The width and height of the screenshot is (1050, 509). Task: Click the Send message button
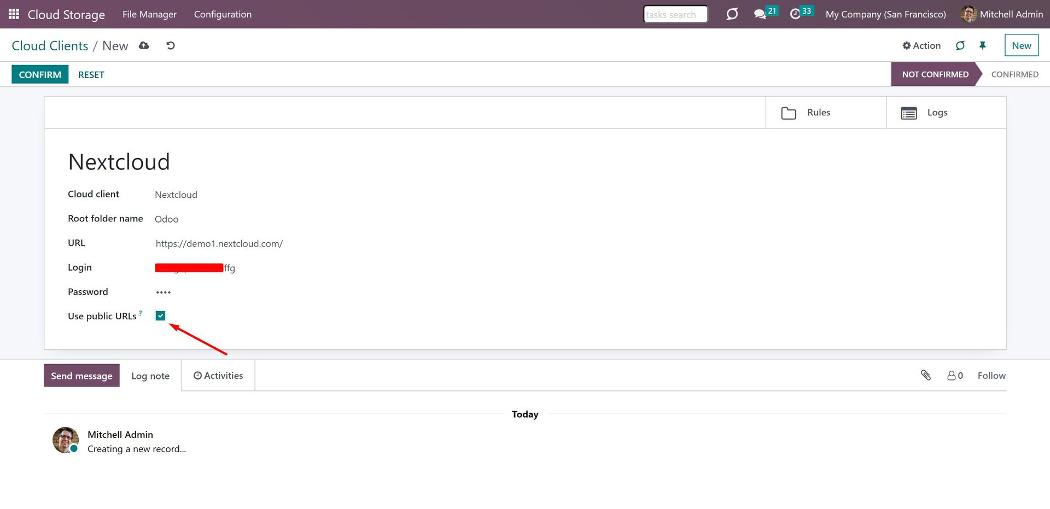coord(82,376)
